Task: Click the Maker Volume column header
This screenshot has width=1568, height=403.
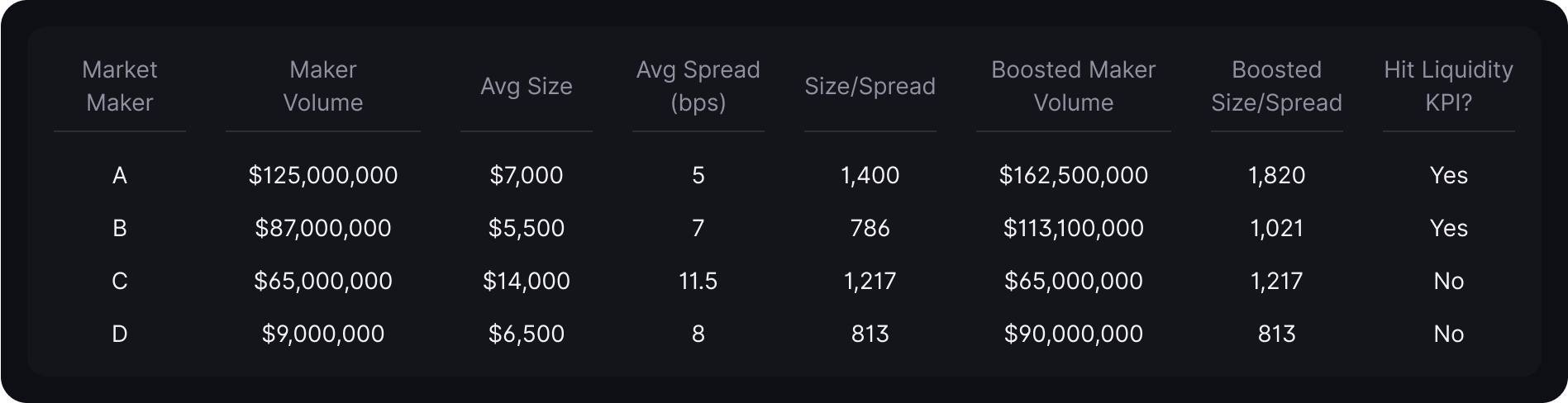Action: pos(323,86)
